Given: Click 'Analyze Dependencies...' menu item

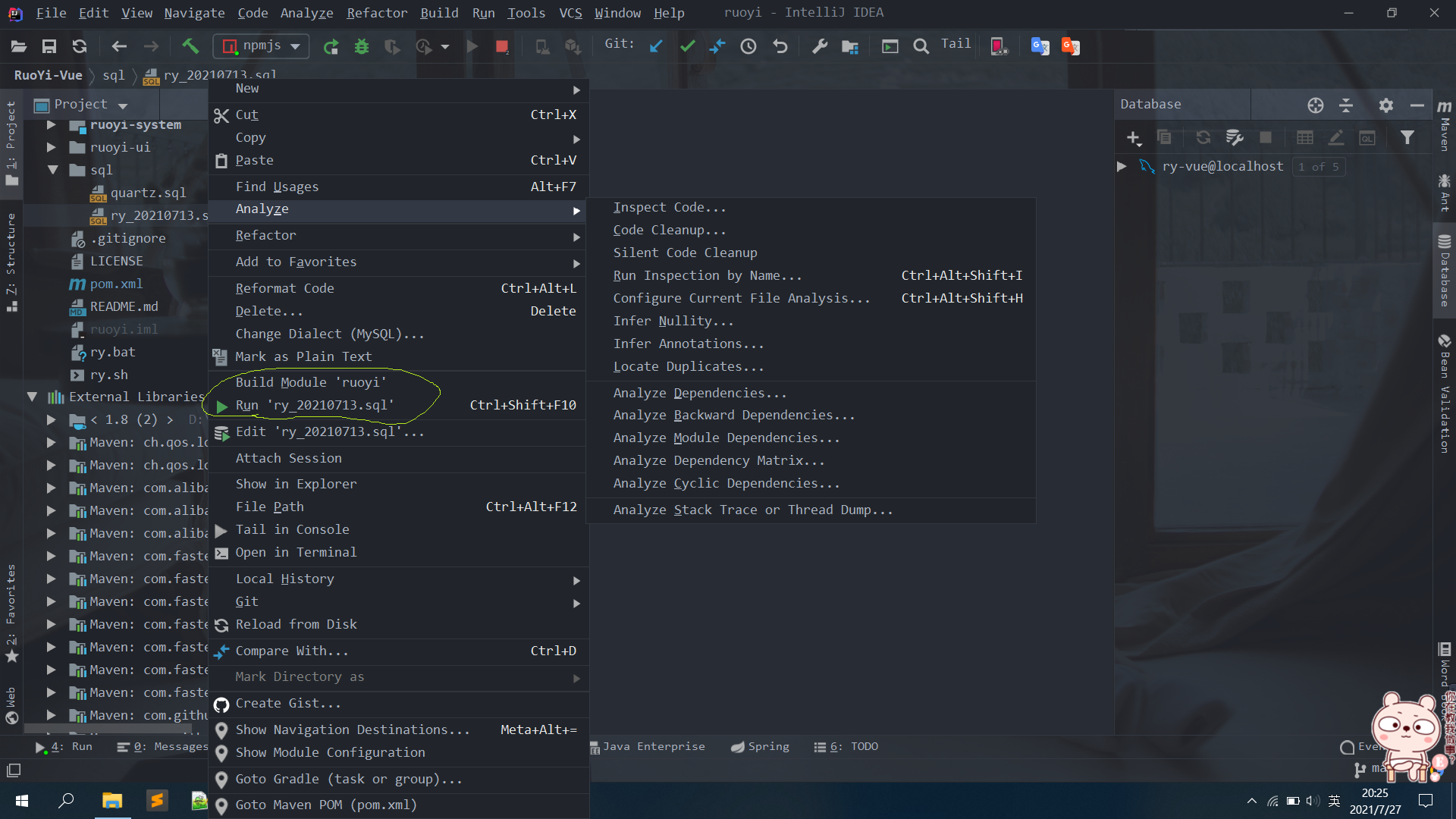Looking at the screenshot, I should coord(701,392).
